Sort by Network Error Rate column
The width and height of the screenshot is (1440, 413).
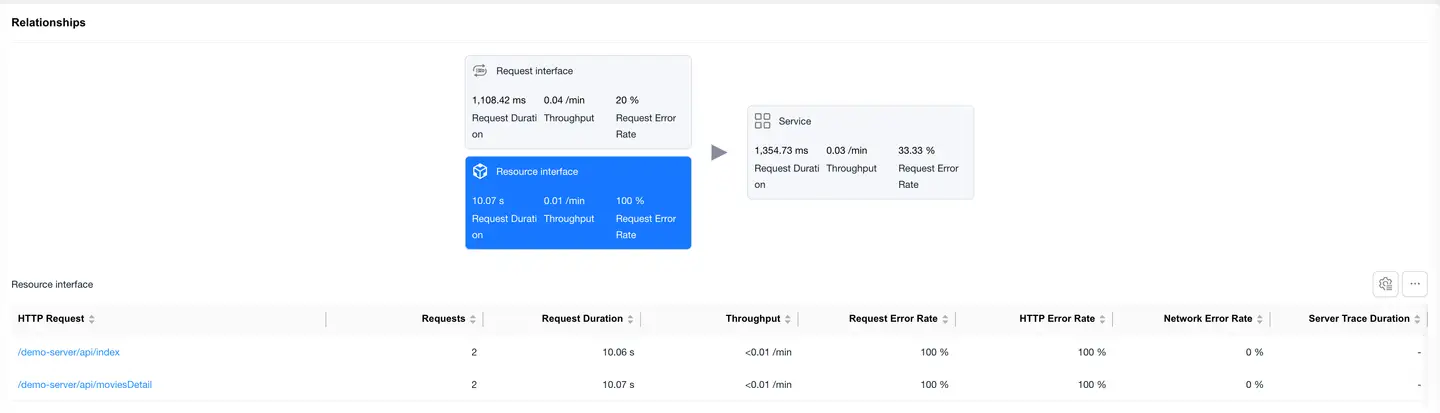pos(1260,319)
